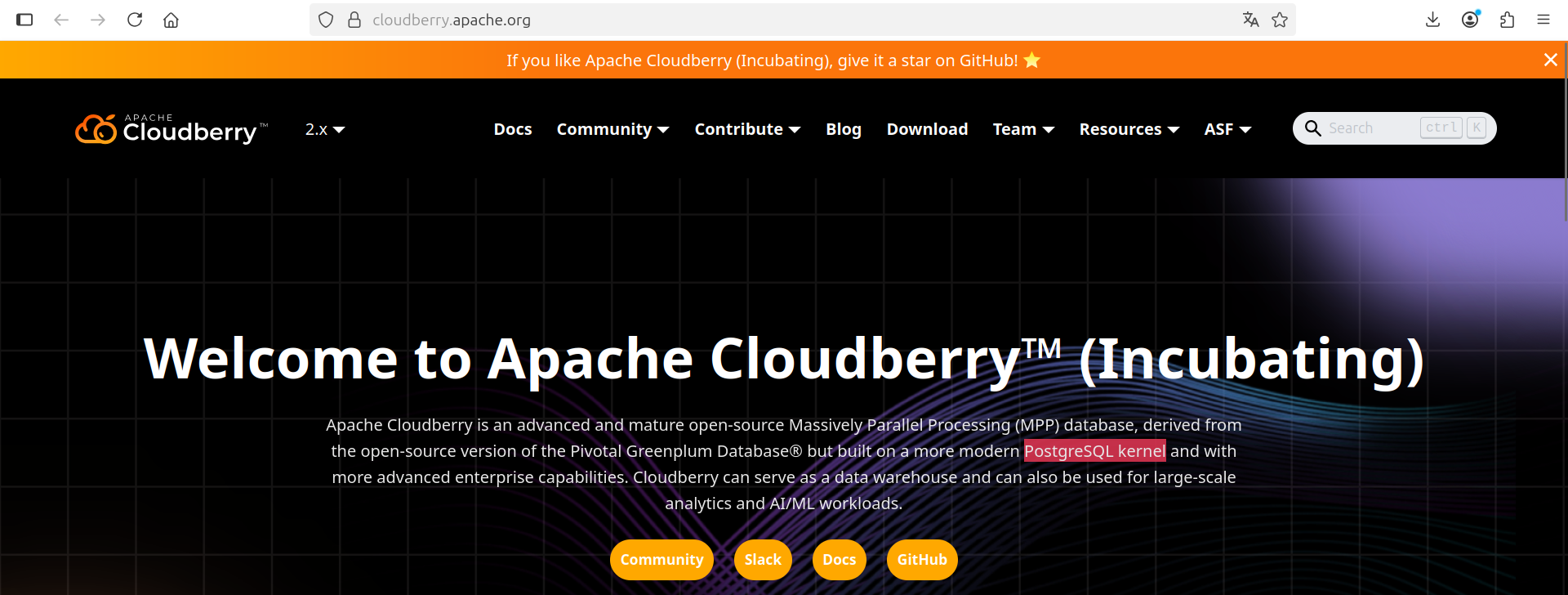Viewport: 1568px width, 595px height.
Task: Open the browser downloads icon
Action: point(1432,20)
